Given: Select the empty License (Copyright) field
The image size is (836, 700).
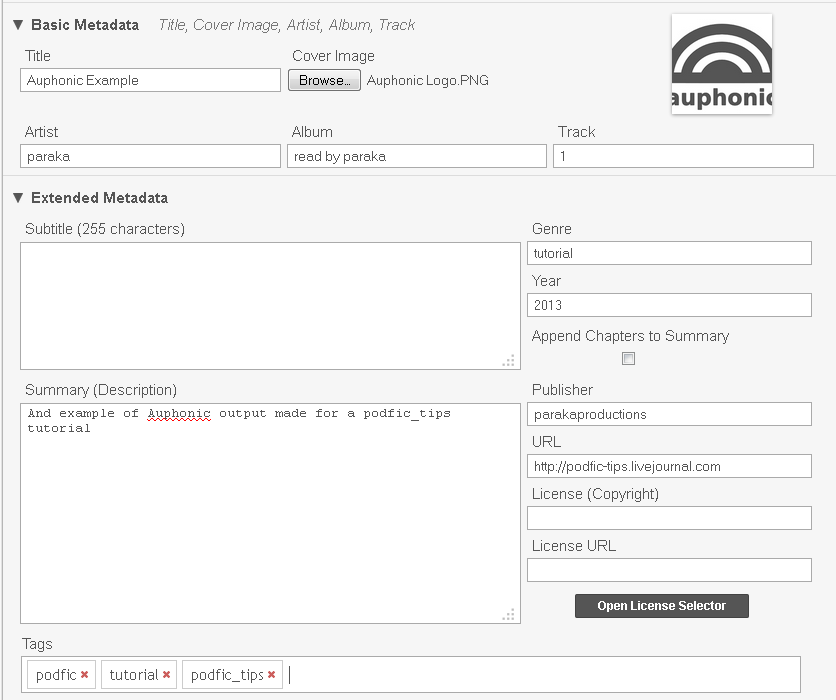Looking at the screenshot, I should coord(669,518).
